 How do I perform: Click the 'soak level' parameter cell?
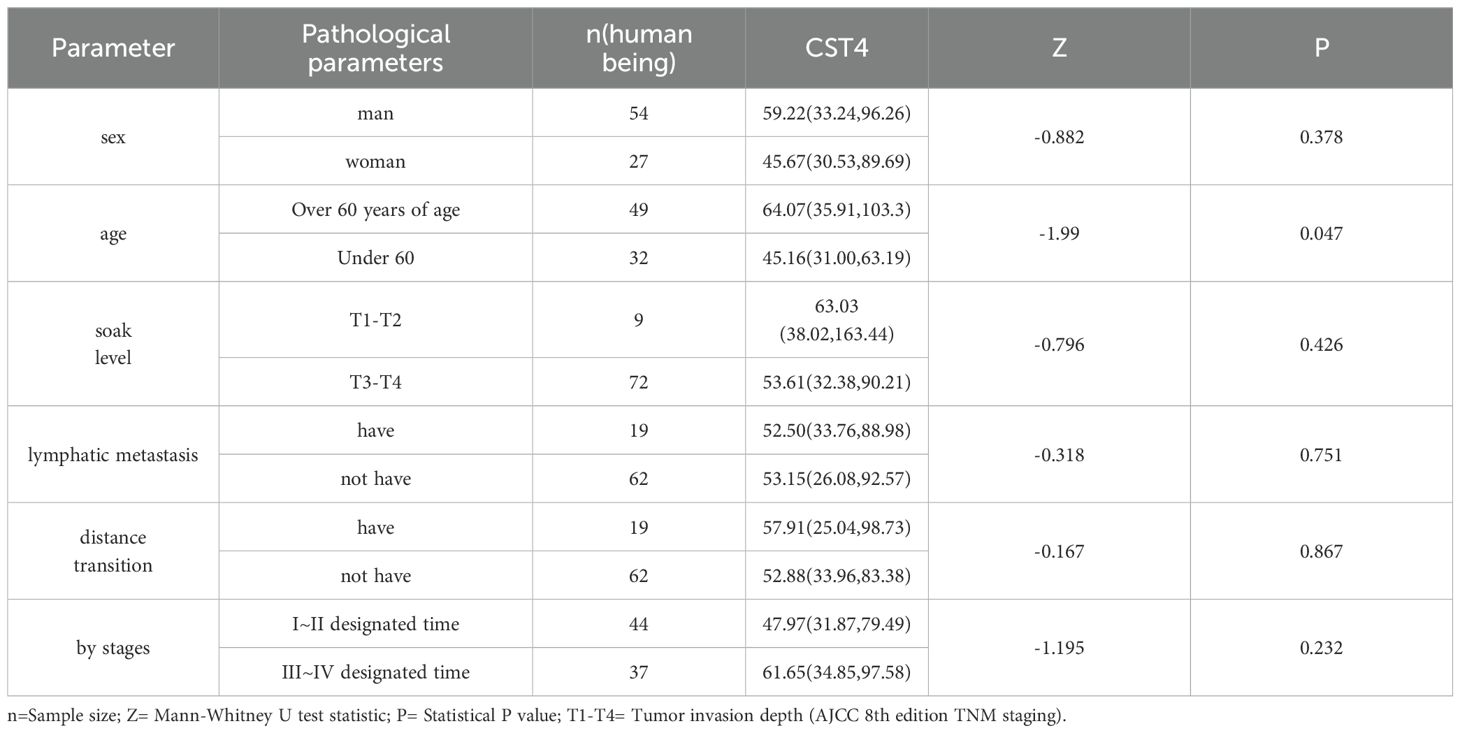tap(113, 343)
